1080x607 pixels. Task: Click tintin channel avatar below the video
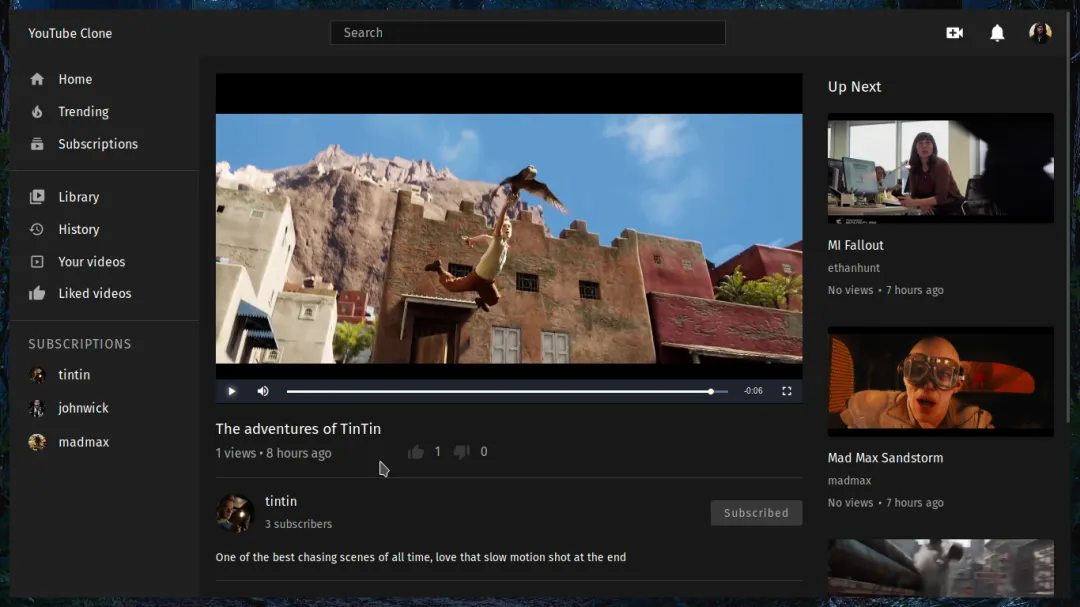[x=235, y=513]
